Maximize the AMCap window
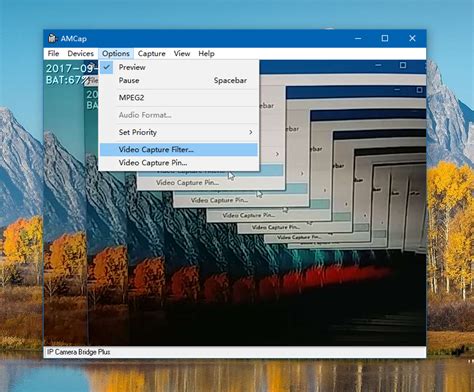474x392 pixels. 385,38
